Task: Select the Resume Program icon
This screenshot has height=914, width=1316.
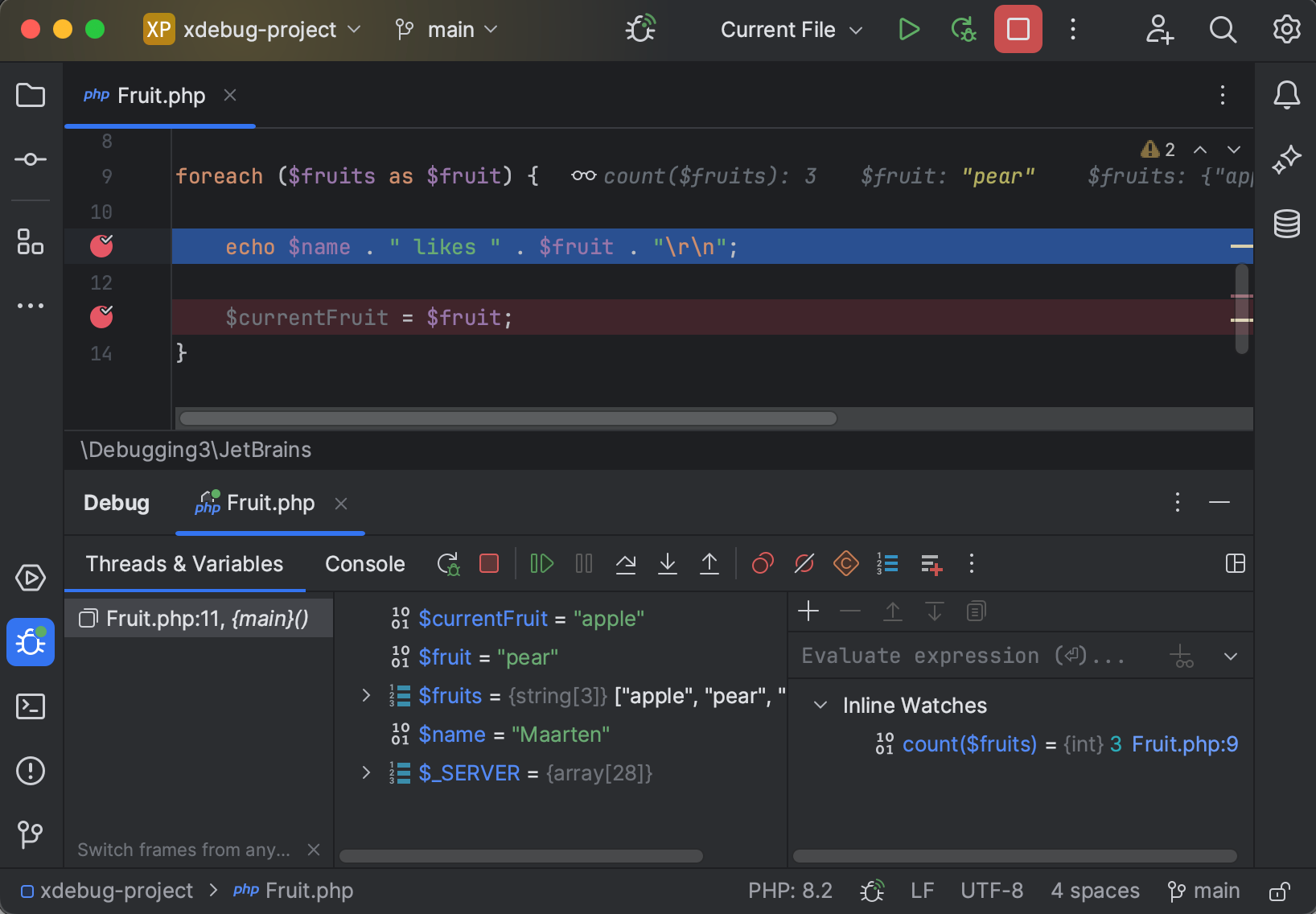Action: (541, 563)
